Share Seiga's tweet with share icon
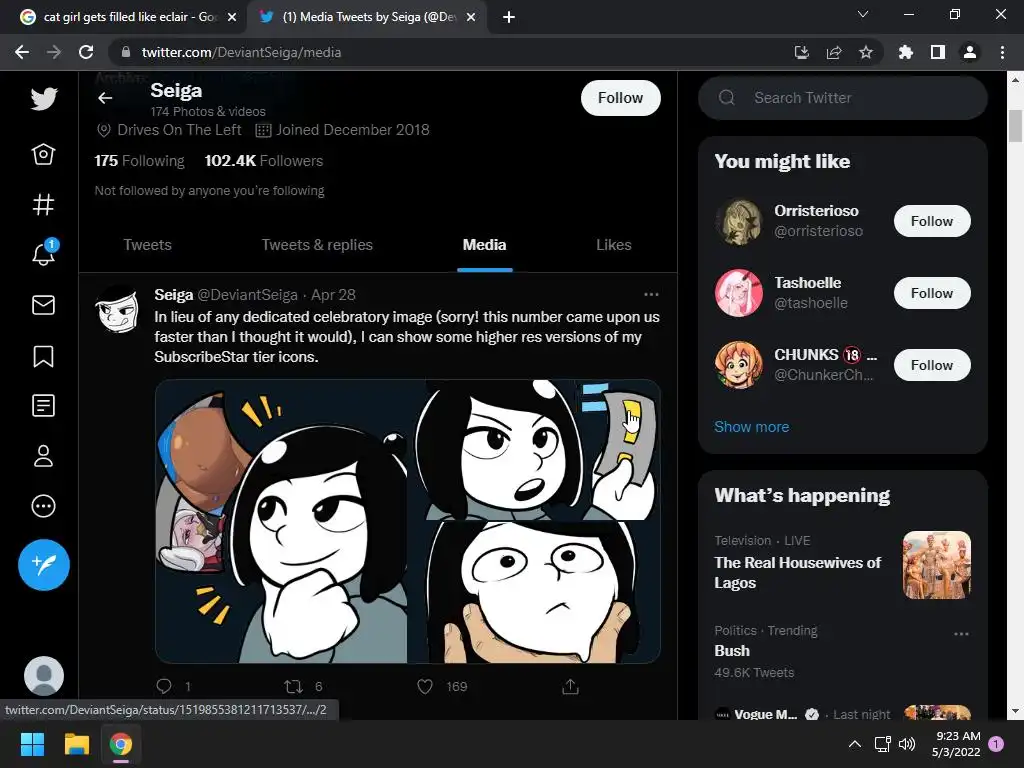The width and height of the screenshot is (1024, 768). pos(570,686)
